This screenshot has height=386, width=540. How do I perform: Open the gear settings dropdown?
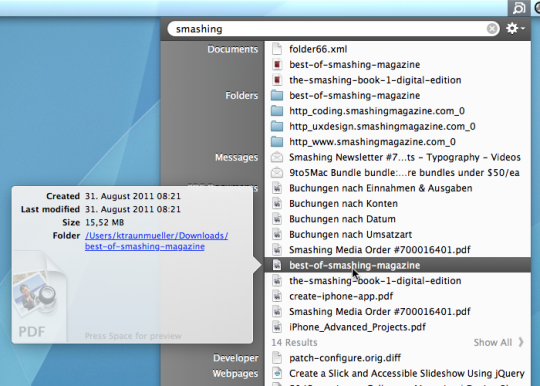515,28
